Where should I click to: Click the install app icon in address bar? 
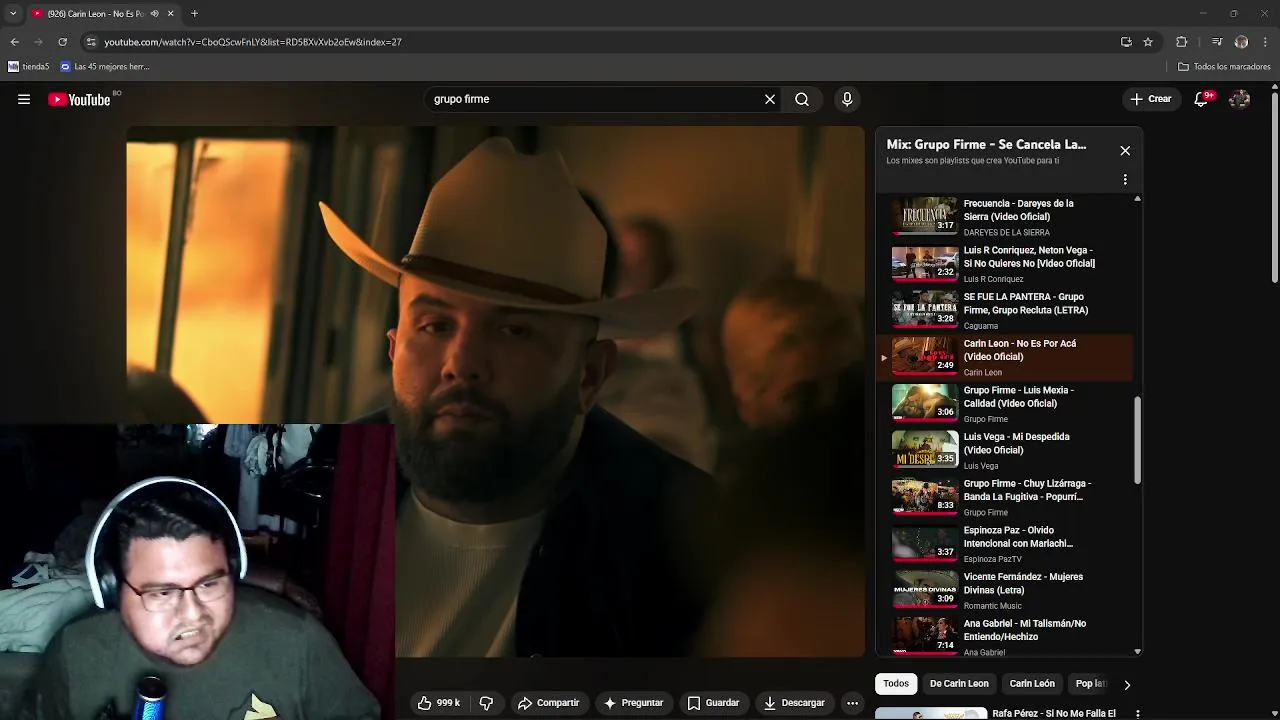[x=1126, y=42]
